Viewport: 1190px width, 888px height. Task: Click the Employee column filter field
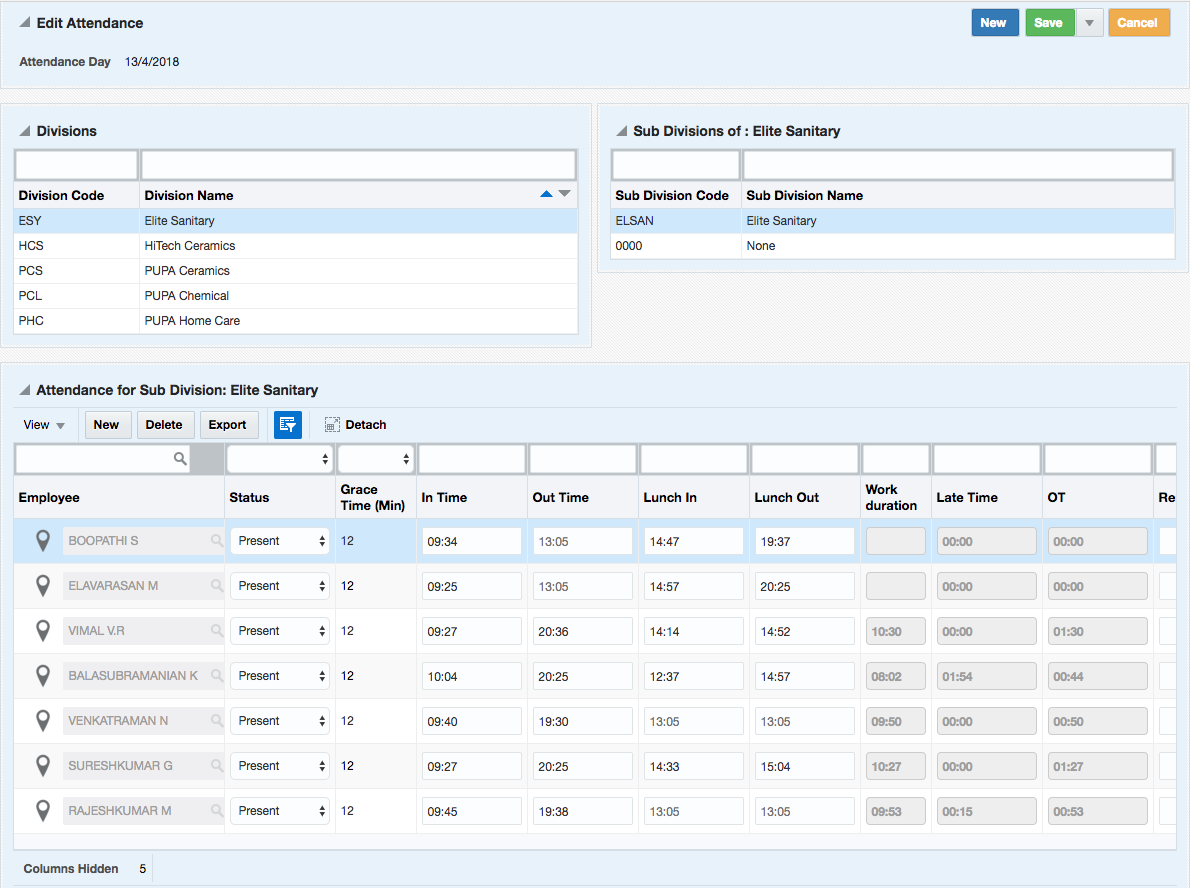pyautogui.click(x=102, y=458)
